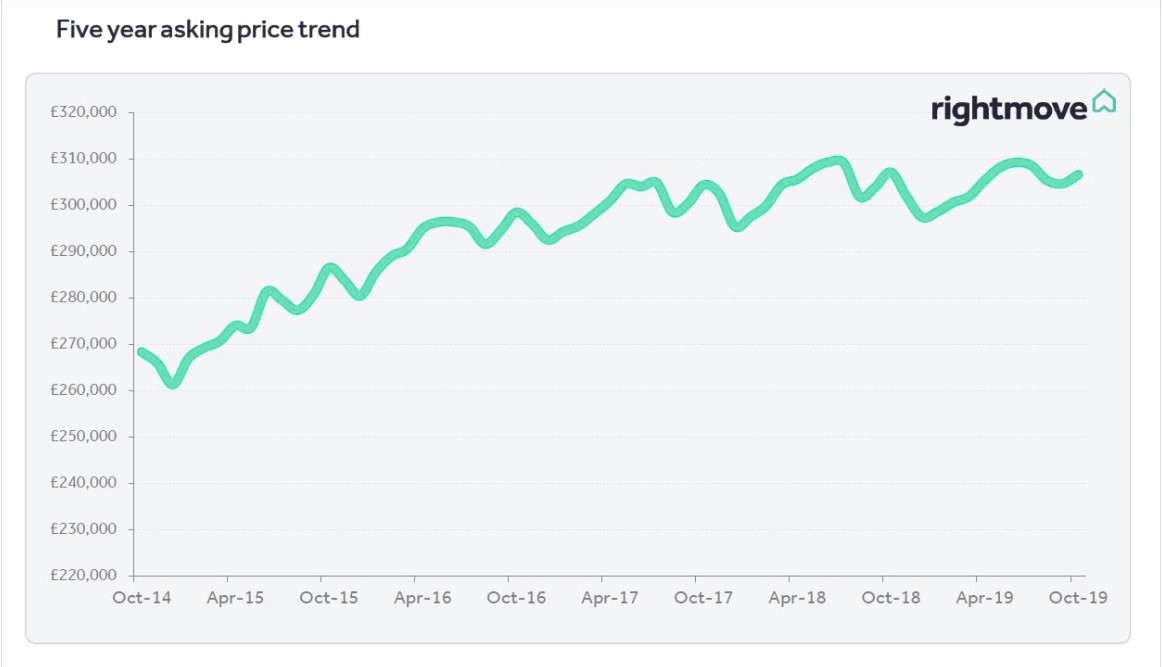Select the Oct-14 x-axis label

coord(141,598)
